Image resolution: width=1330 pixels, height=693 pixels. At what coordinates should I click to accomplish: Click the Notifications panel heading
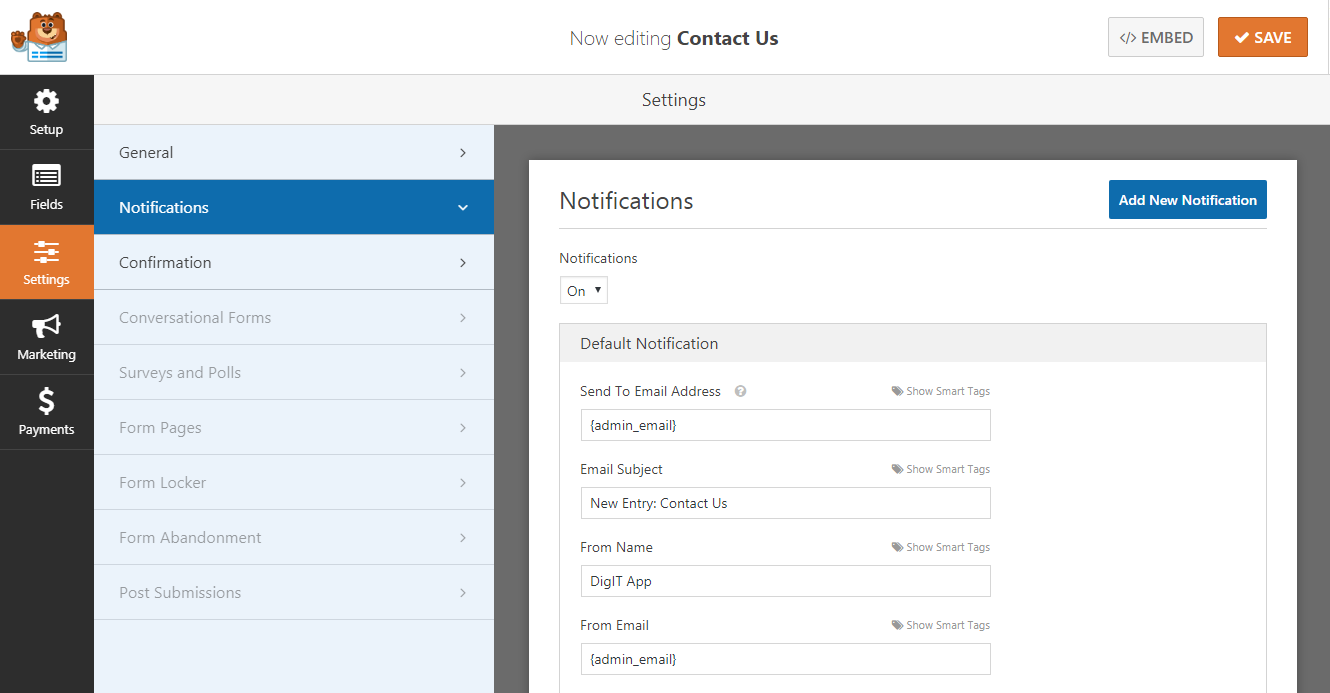point(626,201)
